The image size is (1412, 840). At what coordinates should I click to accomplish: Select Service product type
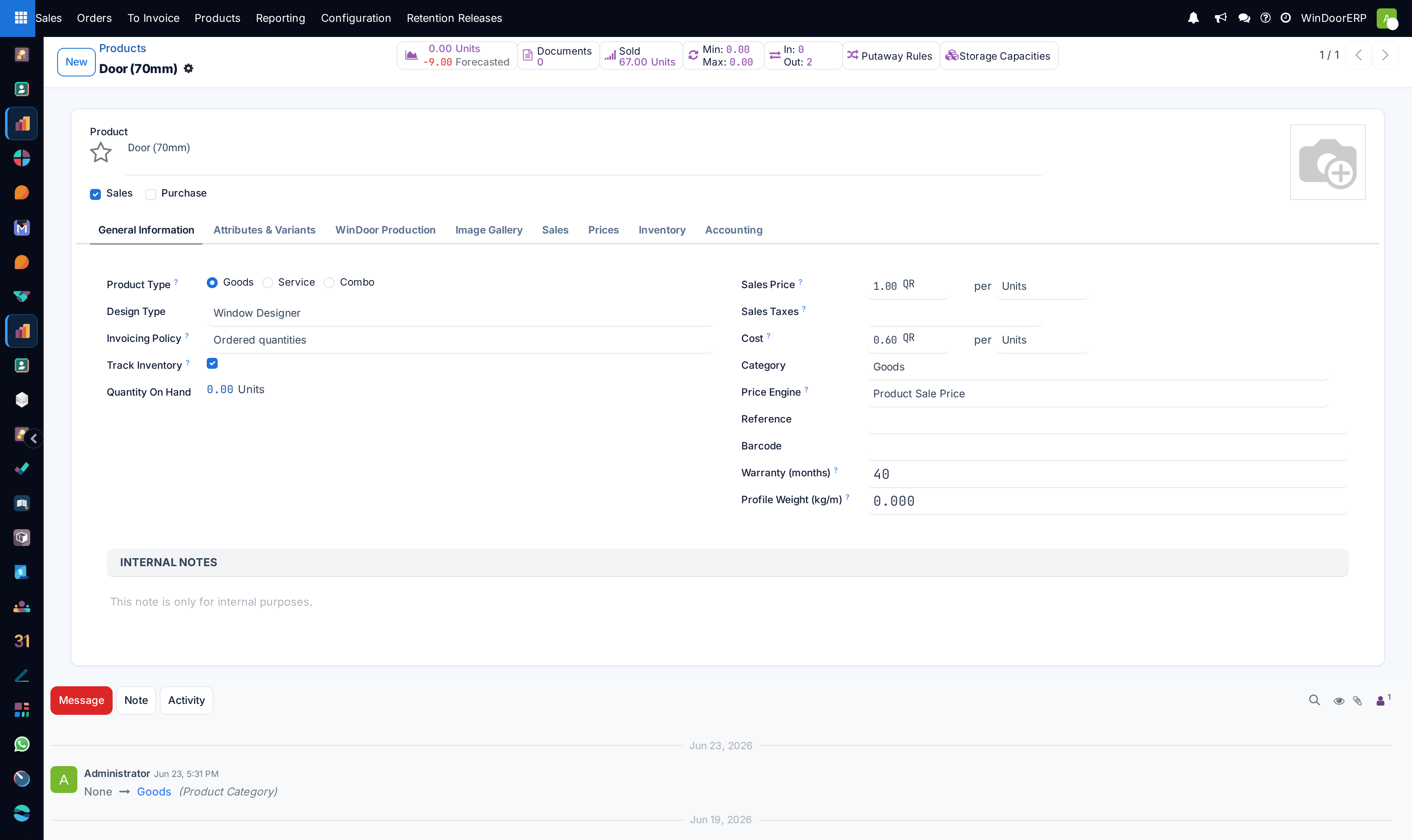coord(268,283)
